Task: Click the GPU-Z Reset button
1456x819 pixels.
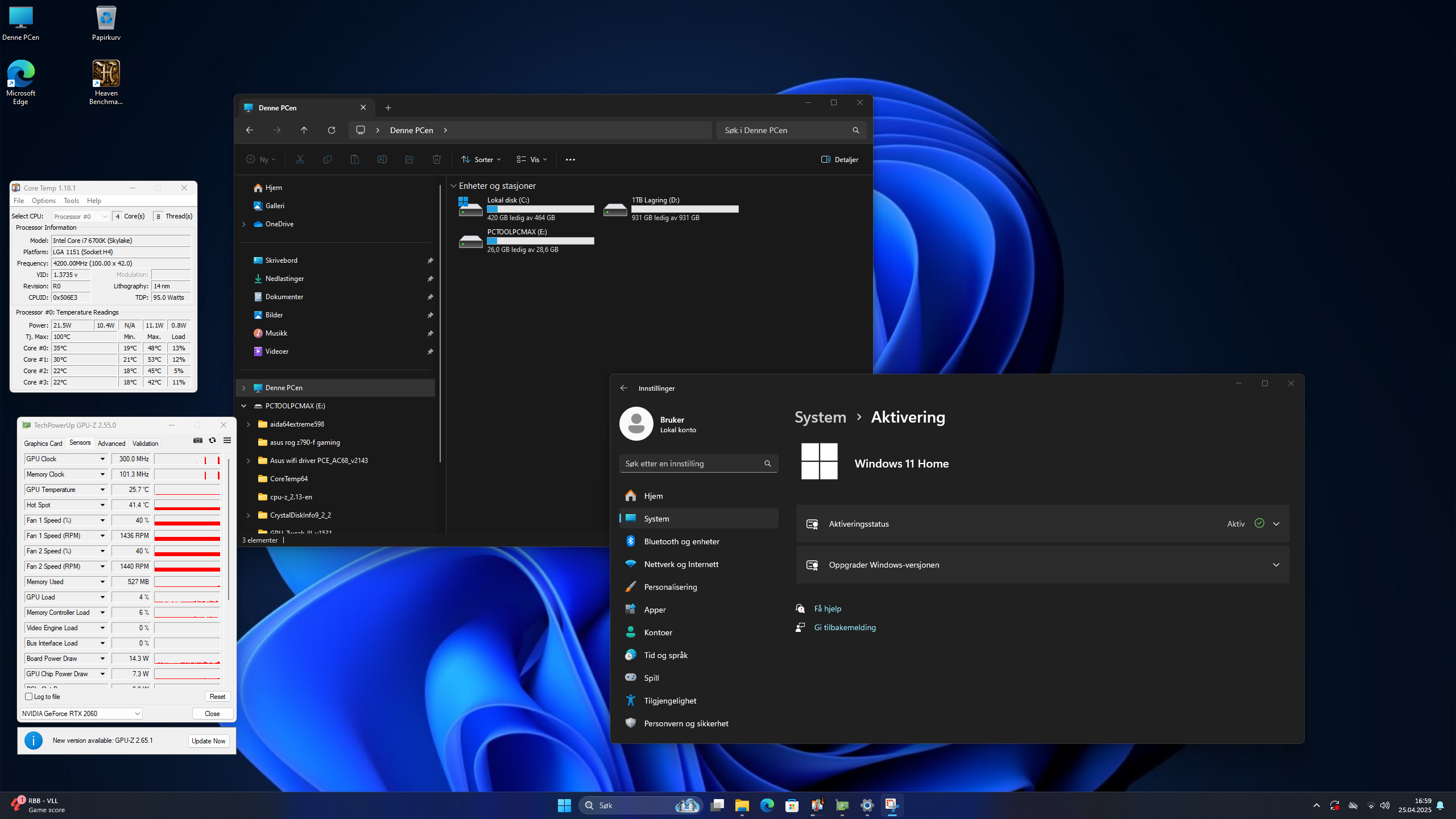Action: [x=217, y=697]
